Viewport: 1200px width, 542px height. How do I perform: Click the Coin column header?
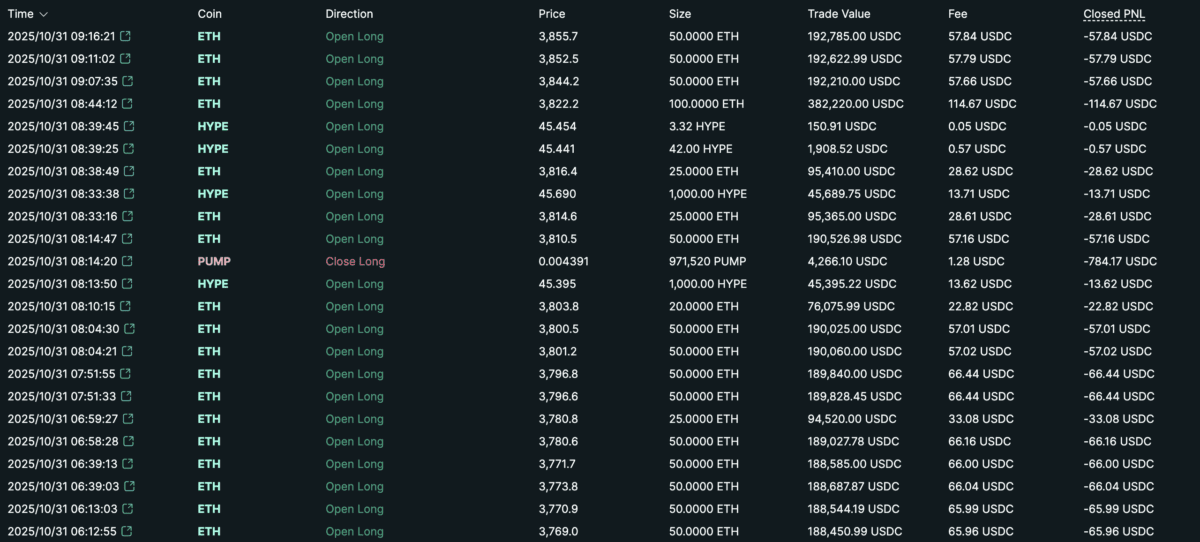(x=209, y=14)
